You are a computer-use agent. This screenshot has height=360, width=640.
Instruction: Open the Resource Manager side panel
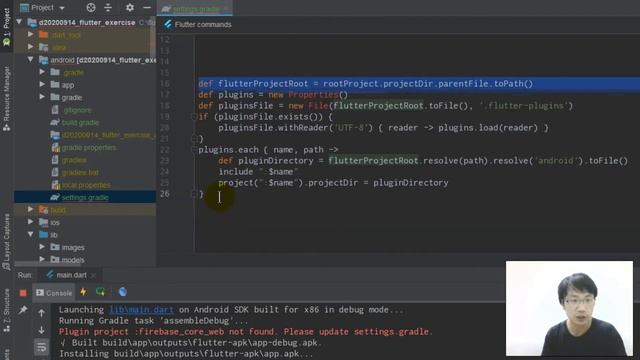pos(7,99)
